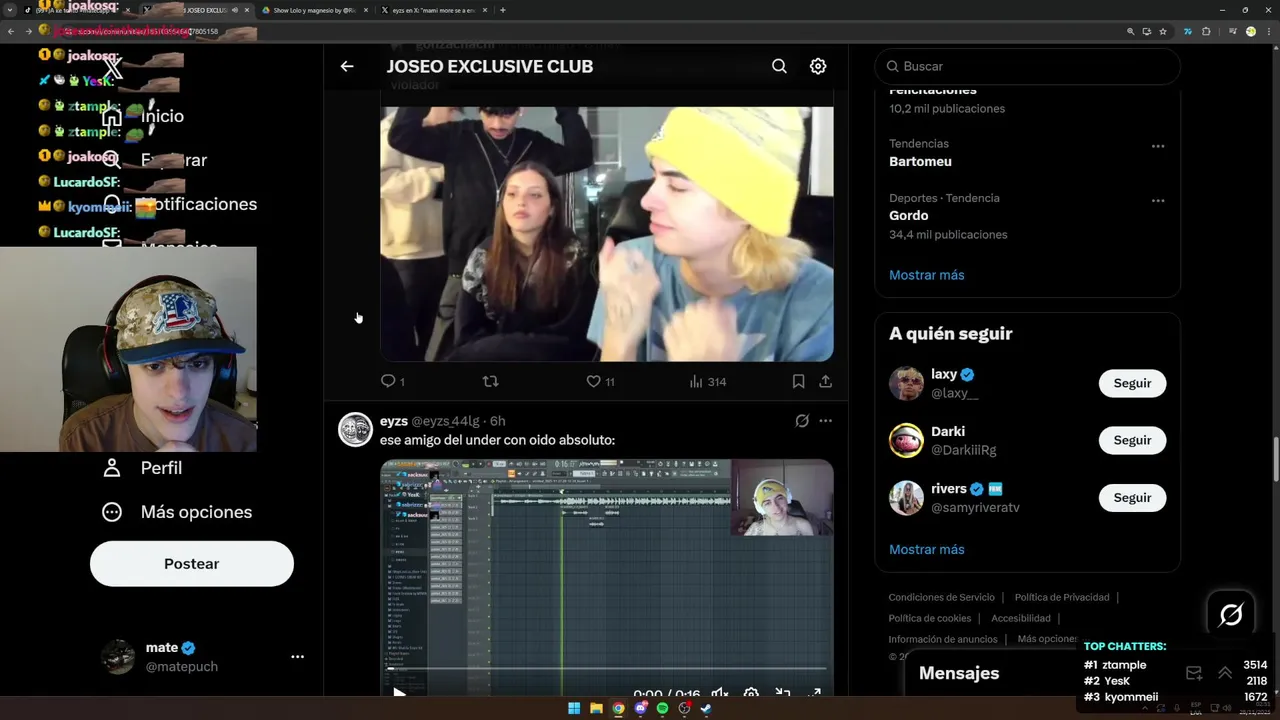Click browser back arrow
This screenshot has width=1280, height=720.
pyautogui.click(x=10, y=32)
